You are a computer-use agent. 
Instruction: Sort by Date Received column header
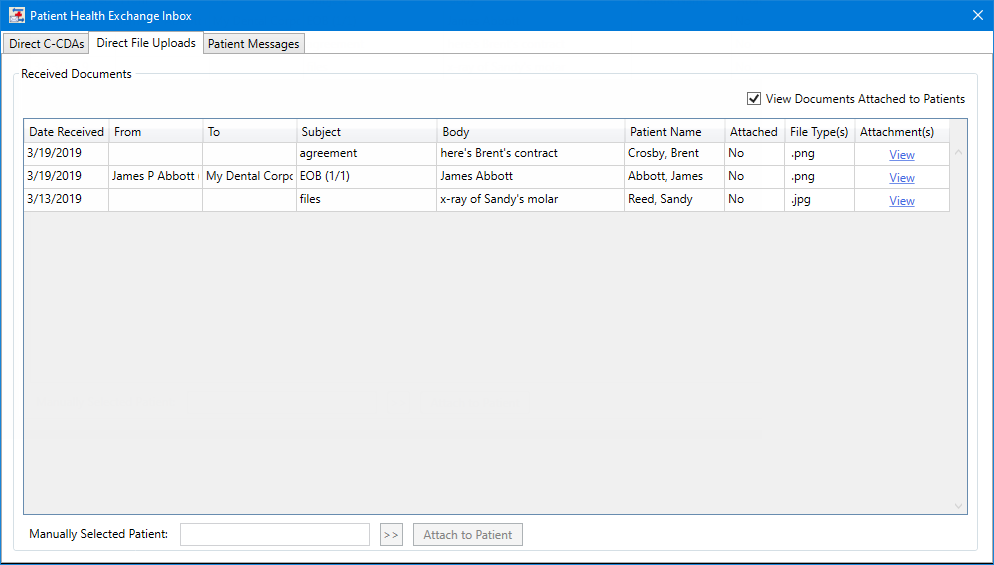(x=66, y=132)
